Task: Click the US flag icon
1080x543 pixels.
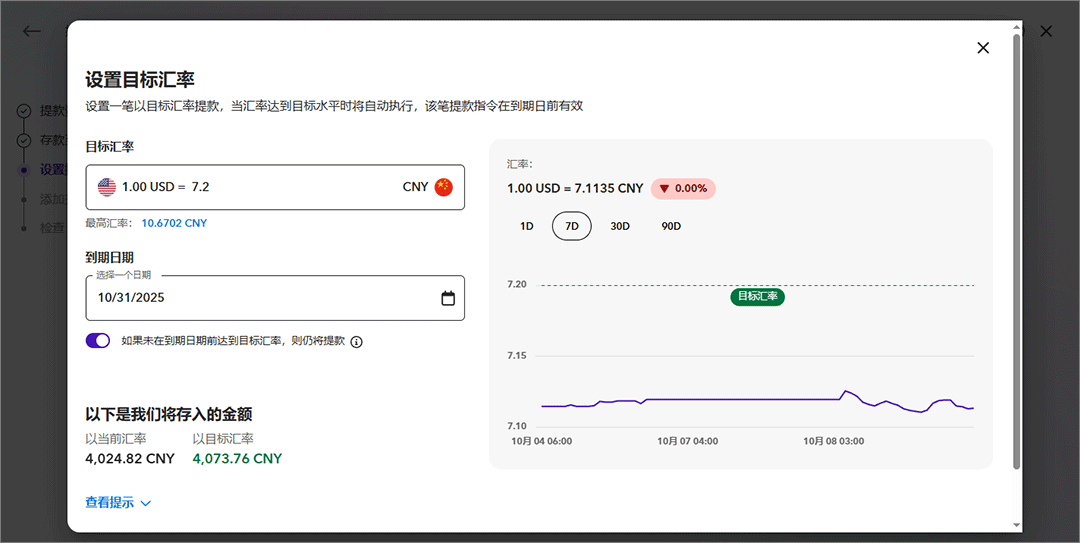Action: [x=107, y=187]
